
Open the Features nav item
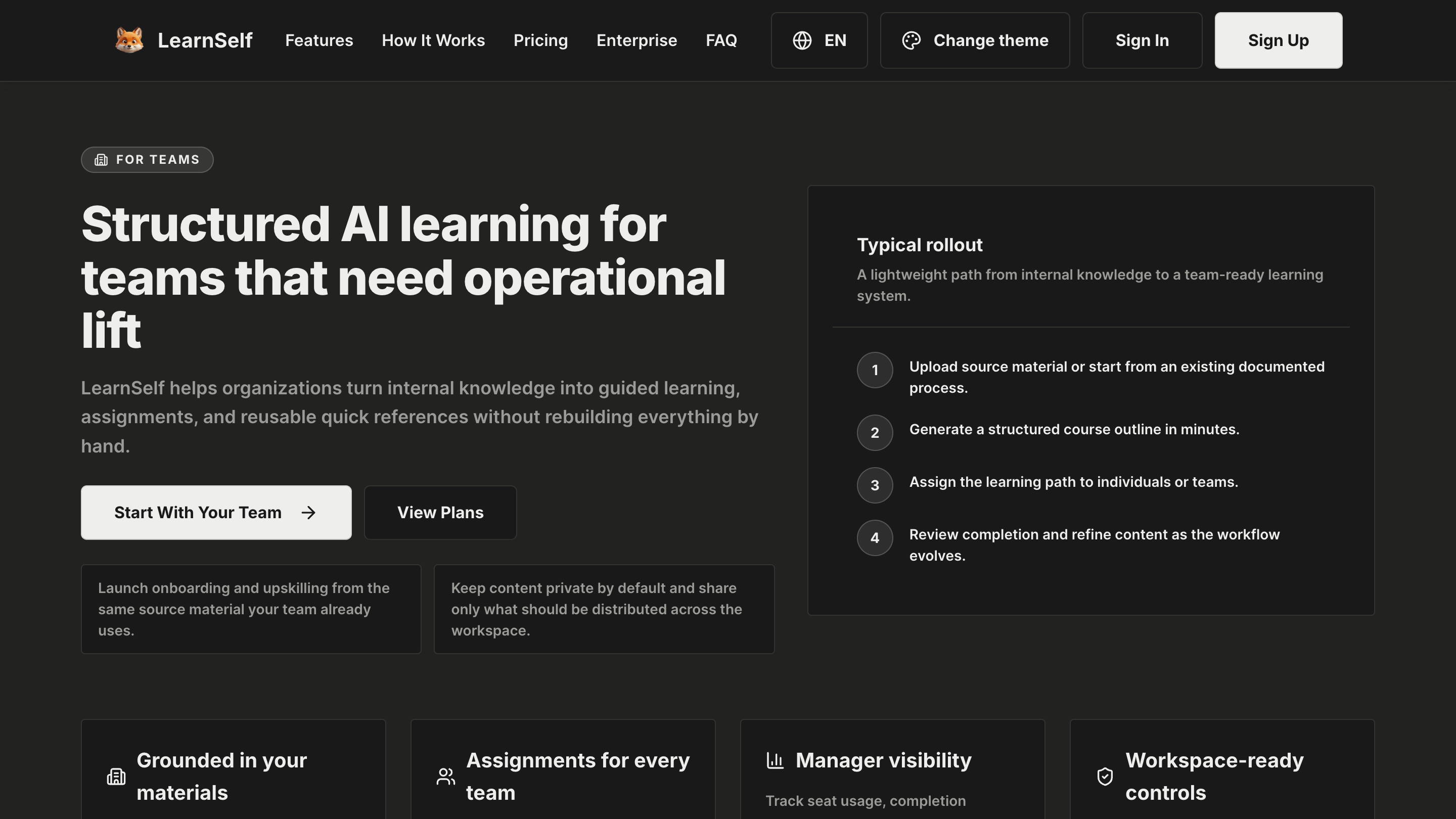point(320,40)
